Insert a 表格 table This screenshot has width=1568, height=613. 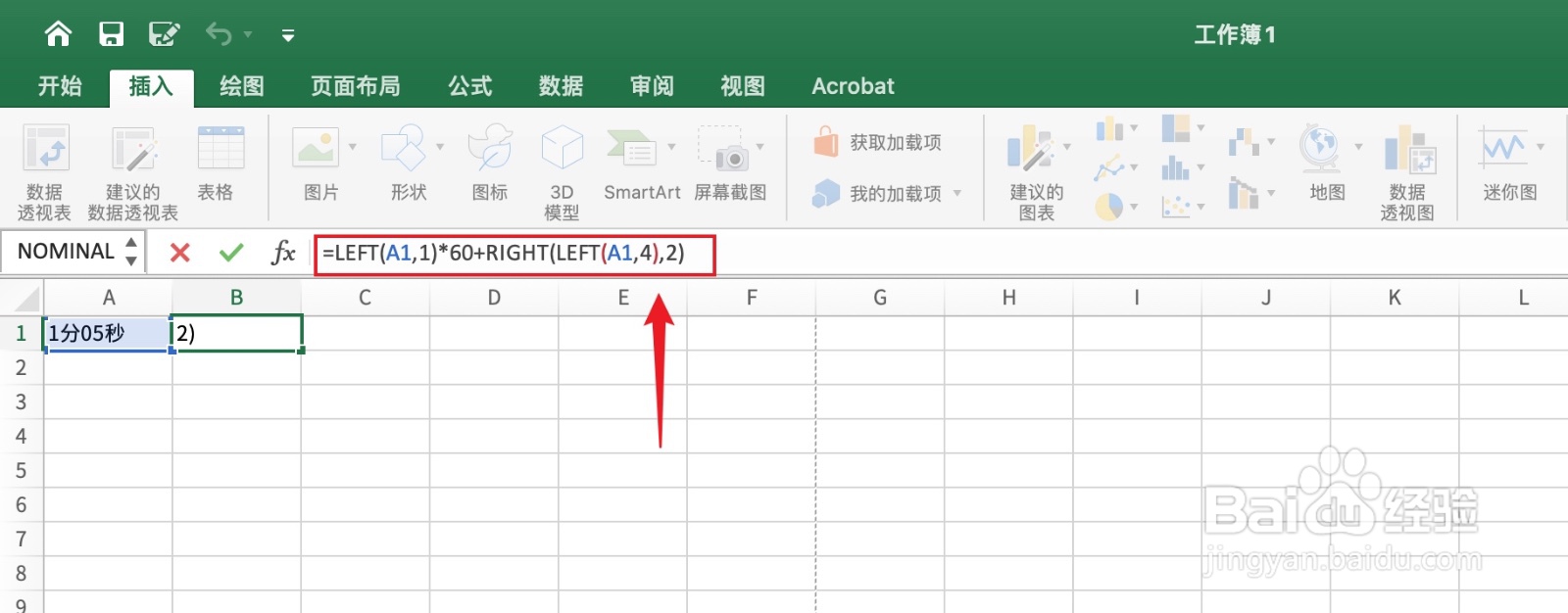click(x=220, y=163)
